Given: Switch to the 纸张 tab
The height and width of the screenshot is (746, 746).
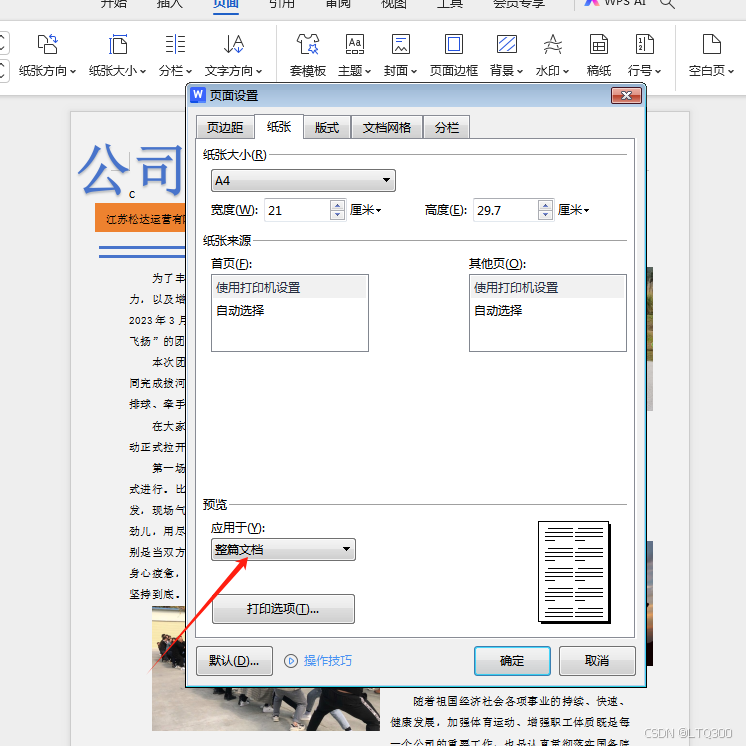Looking at the screenshot, I should 279,127.
